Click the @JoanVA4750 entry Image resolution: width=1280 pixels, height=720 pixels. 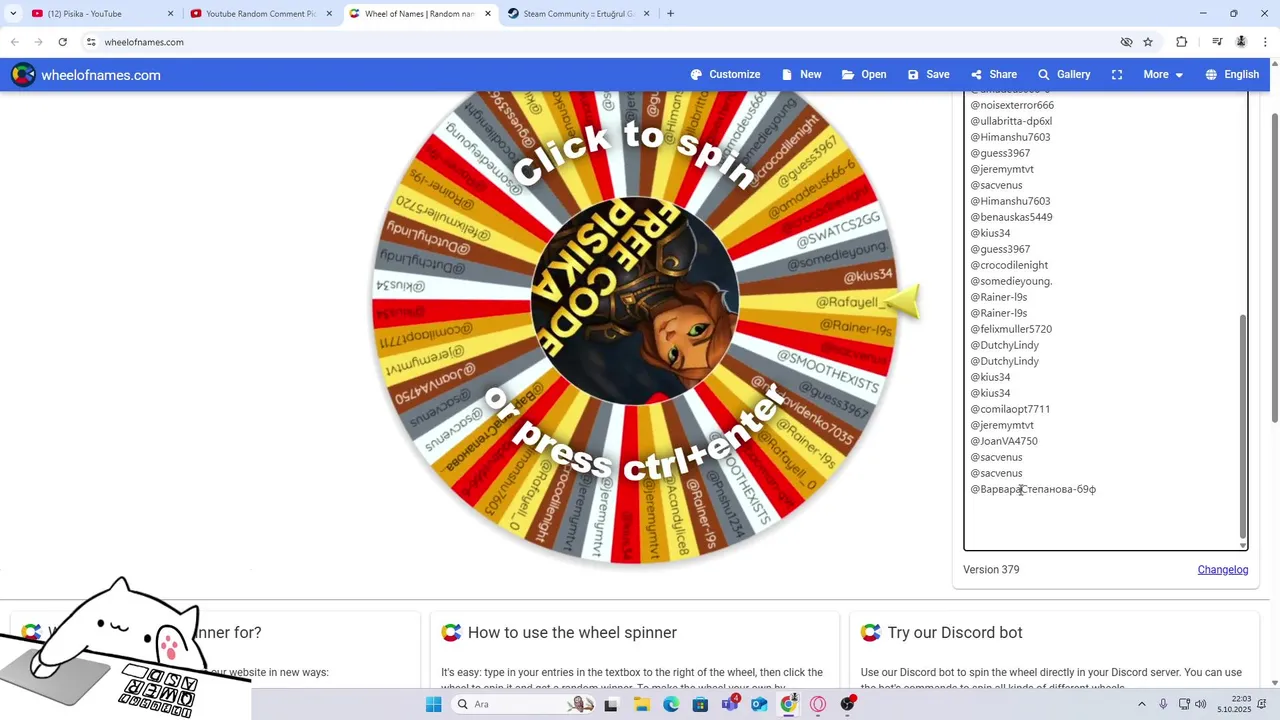click(1004, 441)
